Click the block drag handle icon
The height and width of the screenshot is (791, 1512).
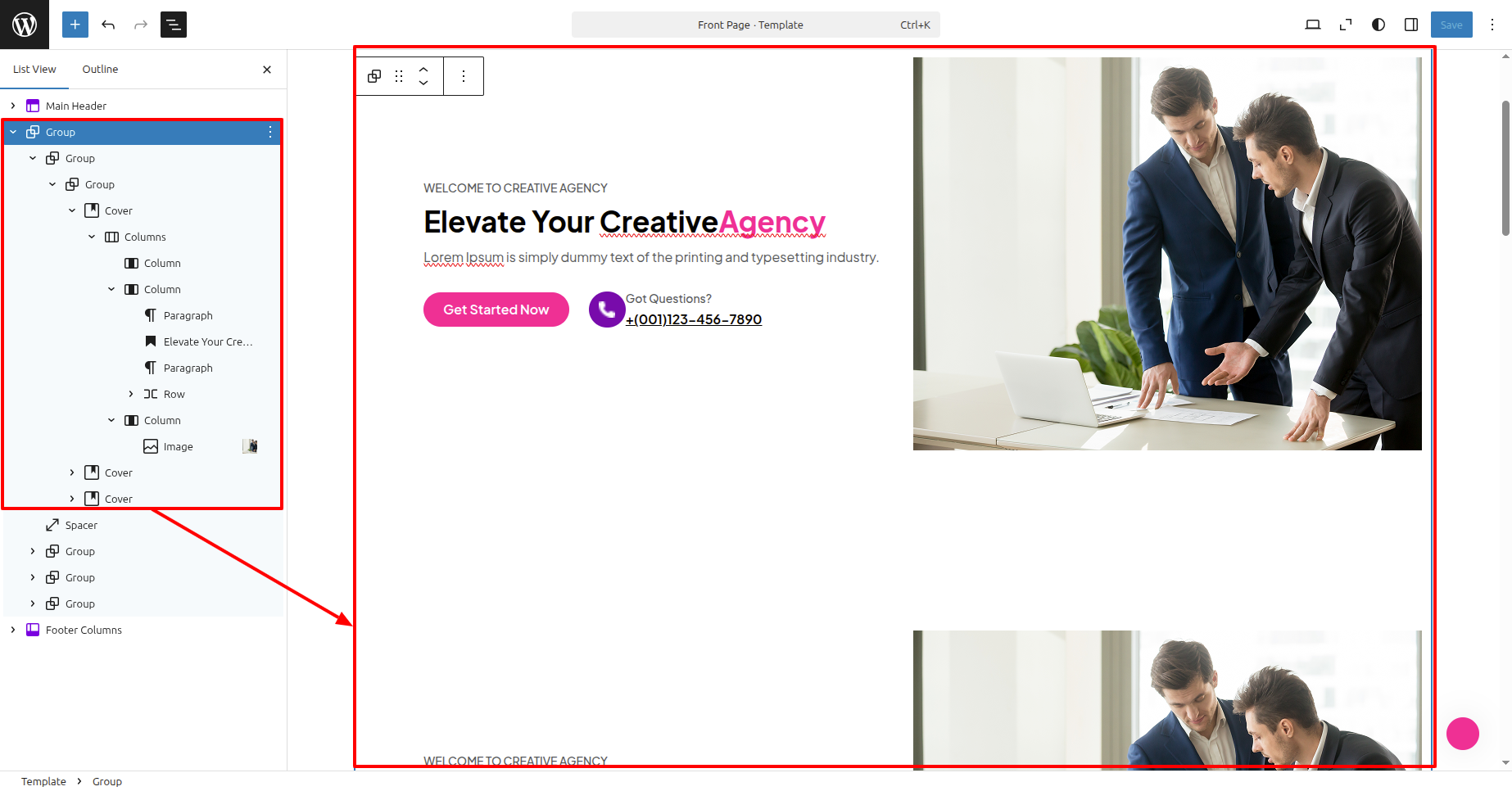pos(399,76)
